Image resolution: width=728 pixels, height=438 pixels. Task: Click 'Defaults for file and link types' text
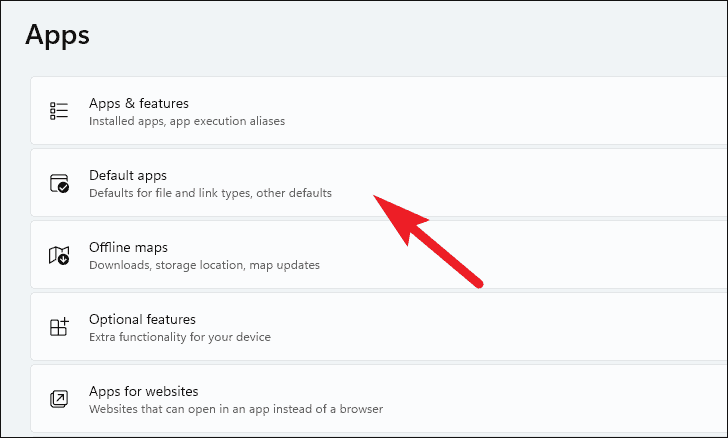click(170, 193)
